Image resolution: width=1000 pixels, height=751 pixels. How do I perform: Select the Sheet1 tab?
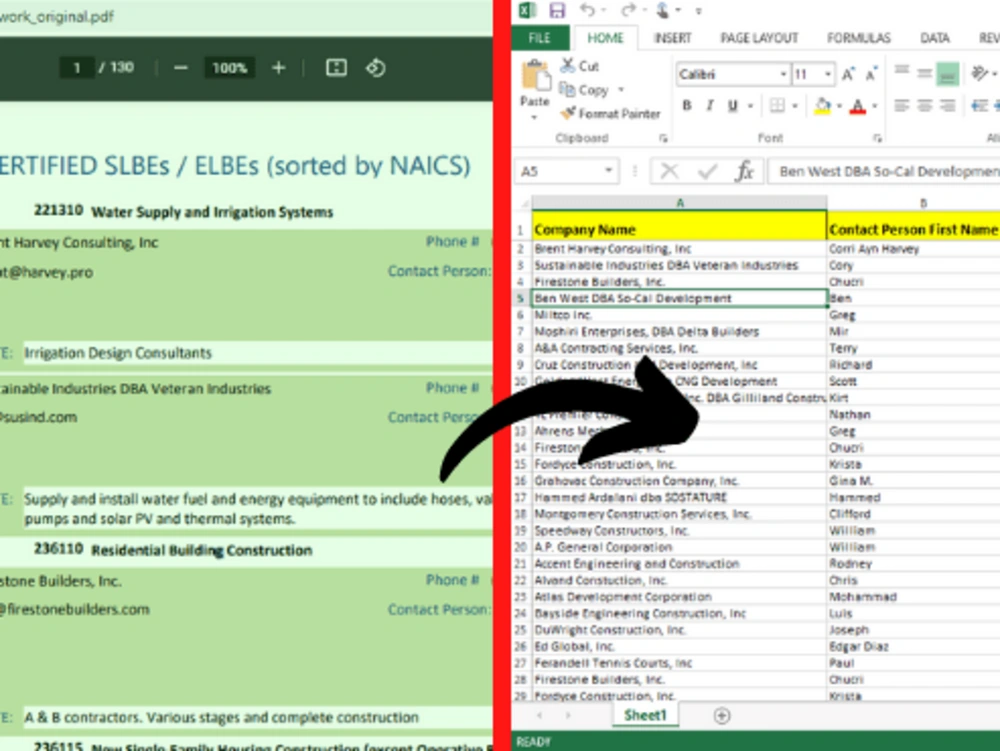(645, 715)
